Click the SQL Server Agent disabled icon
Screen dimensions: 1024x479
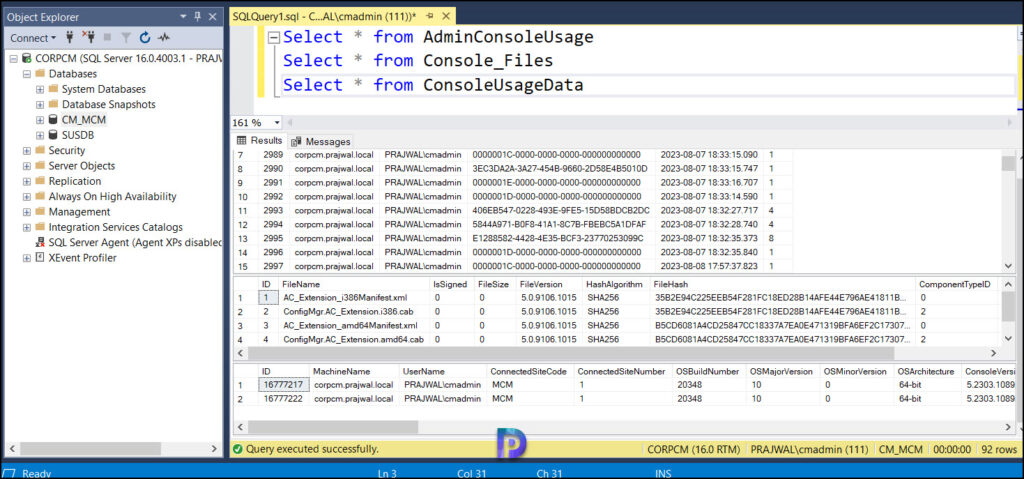coord(40,242)
